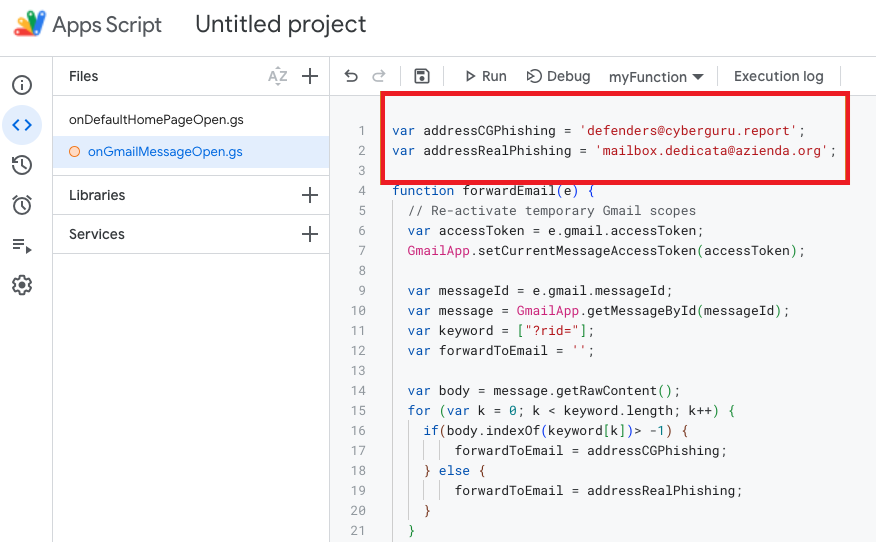Add a service with plus icon
Image resolution: width=876 pixels, height=542 pixels.
point(310,234)
